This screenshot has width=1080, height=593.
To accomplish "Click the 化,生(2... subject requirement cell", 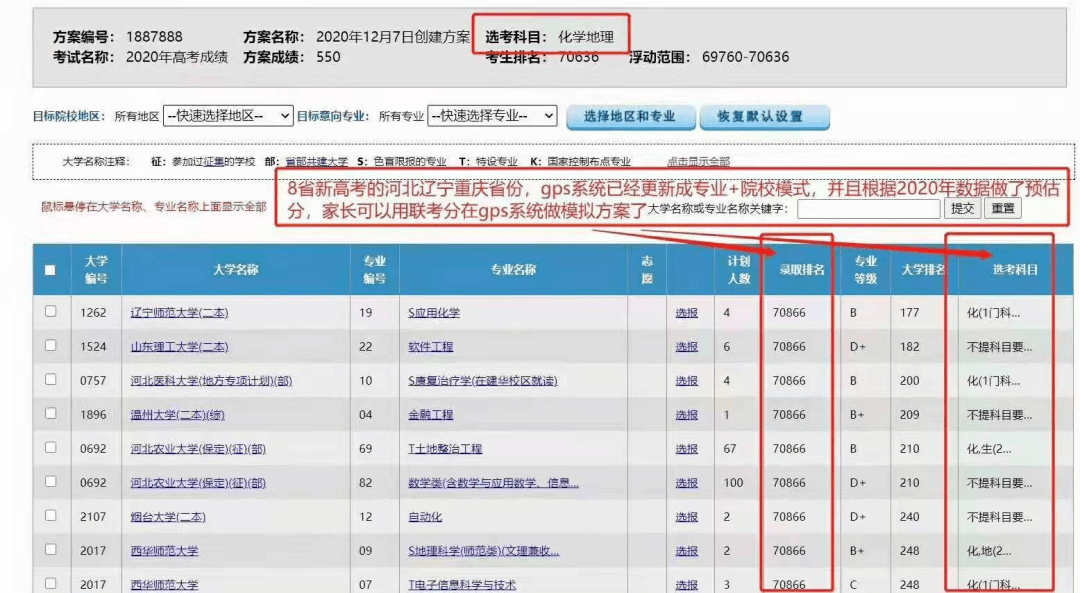I will click(x=989, y=449).
